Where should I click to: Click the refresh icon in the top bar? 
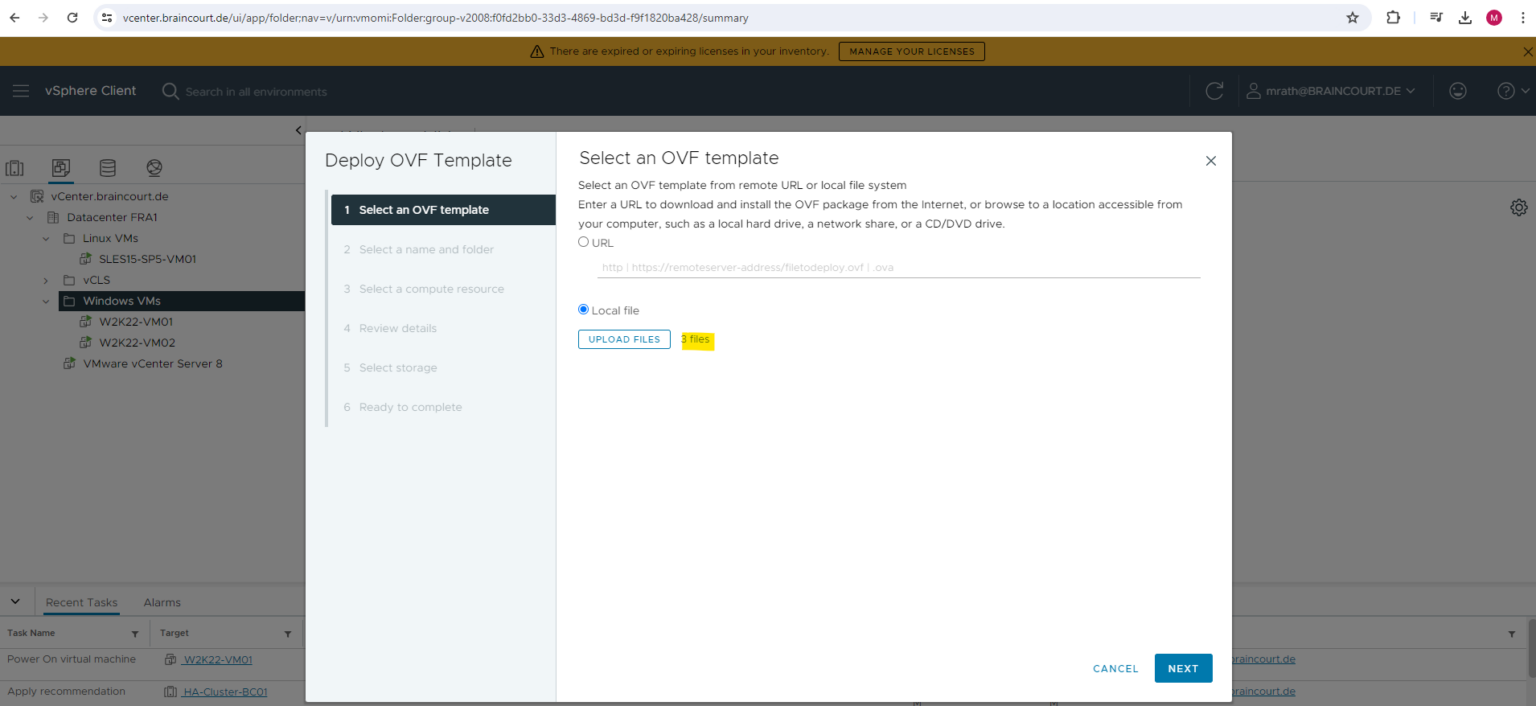point(1213,90)
